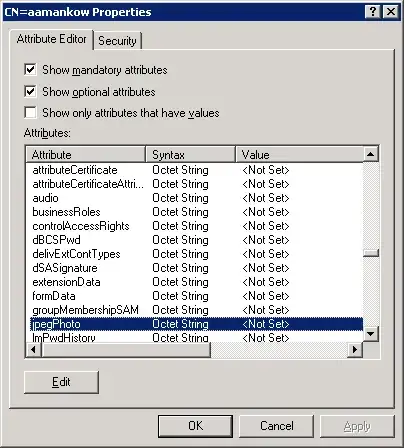Confirm with the OK button
The width and height of the screenshot is (404, 448).
[x=195, y=426]
